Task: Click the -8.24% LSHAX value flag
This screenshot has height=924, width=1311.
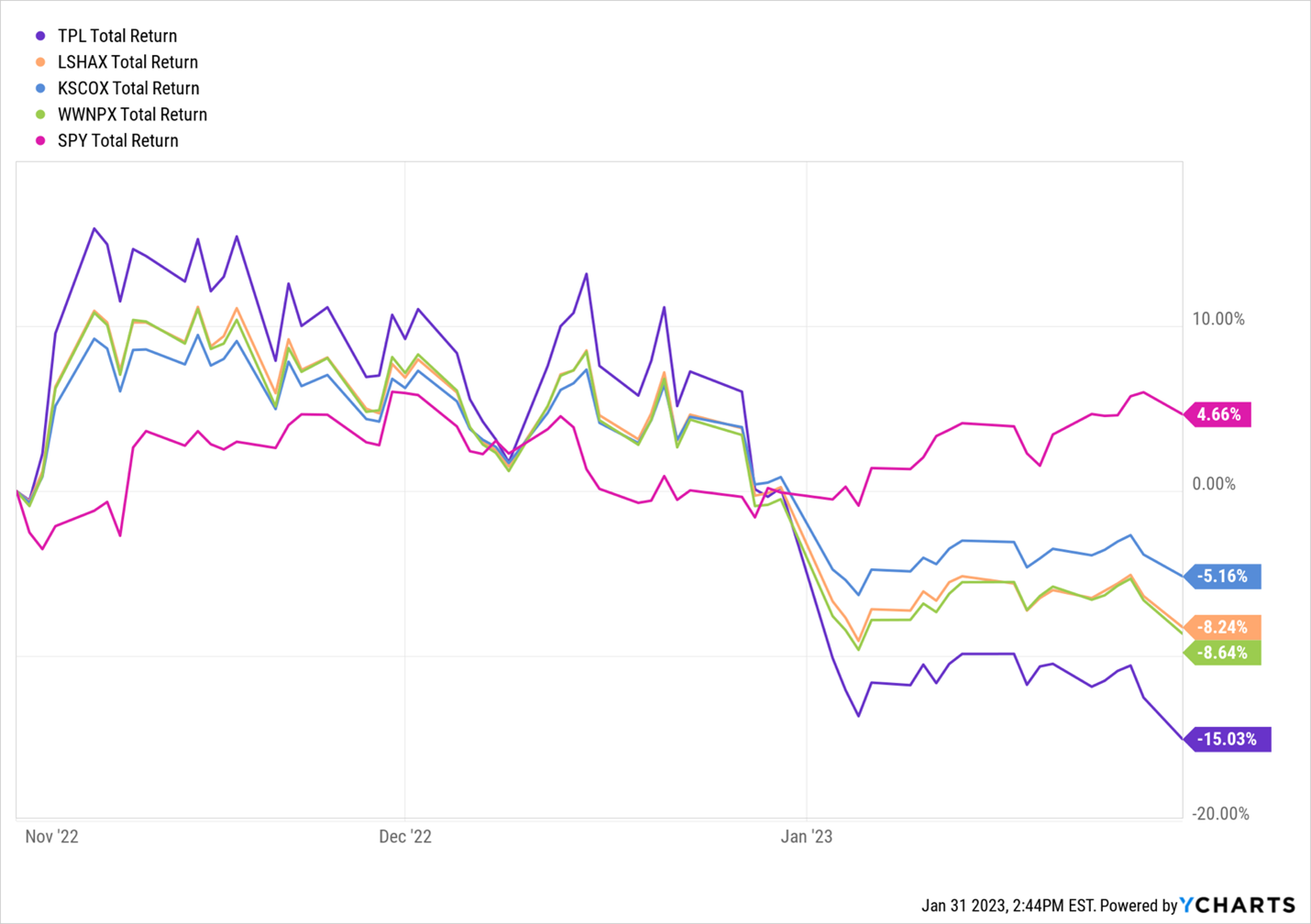Action: click(1224, 627)
